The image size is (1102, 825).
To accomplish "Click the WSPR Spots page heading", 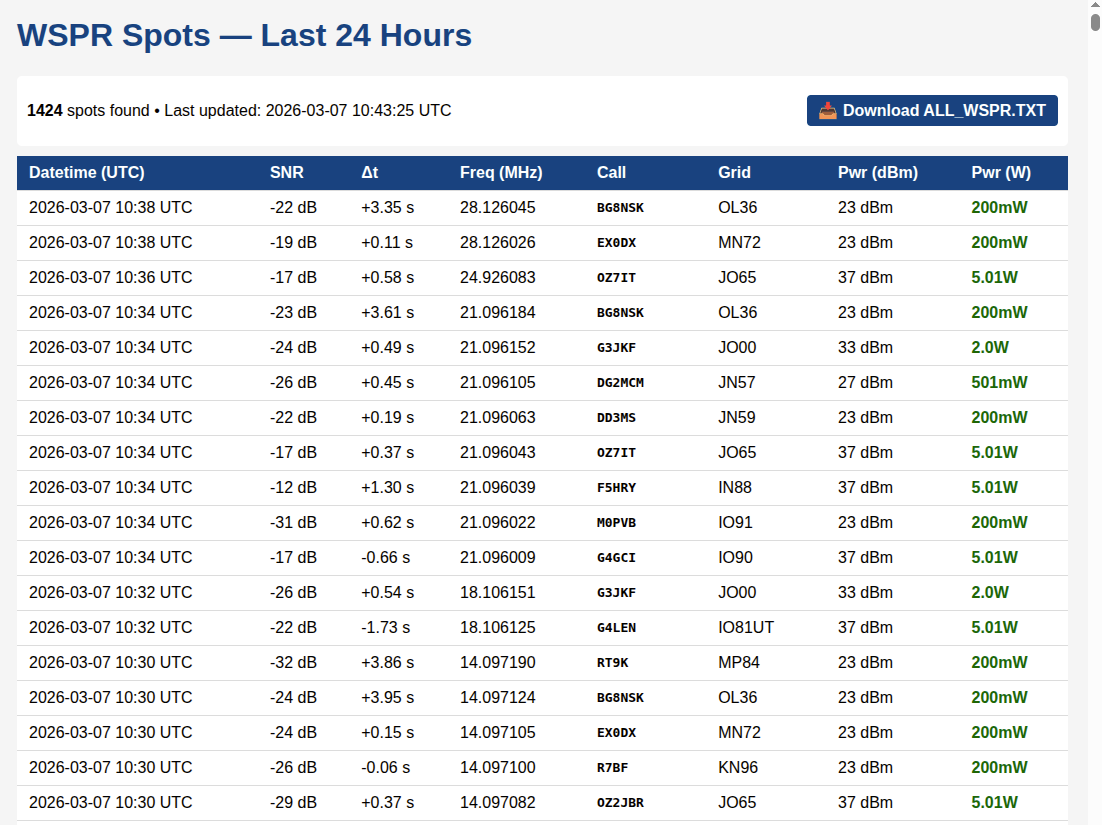I will click(x=244, y=36).
